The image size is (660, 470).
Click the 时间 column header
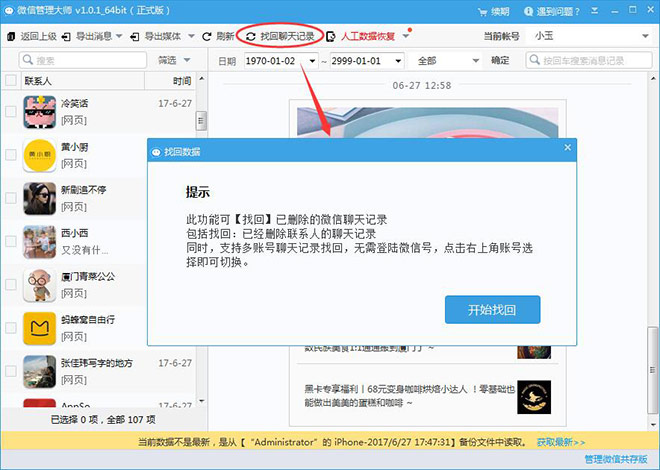(182, 81)
